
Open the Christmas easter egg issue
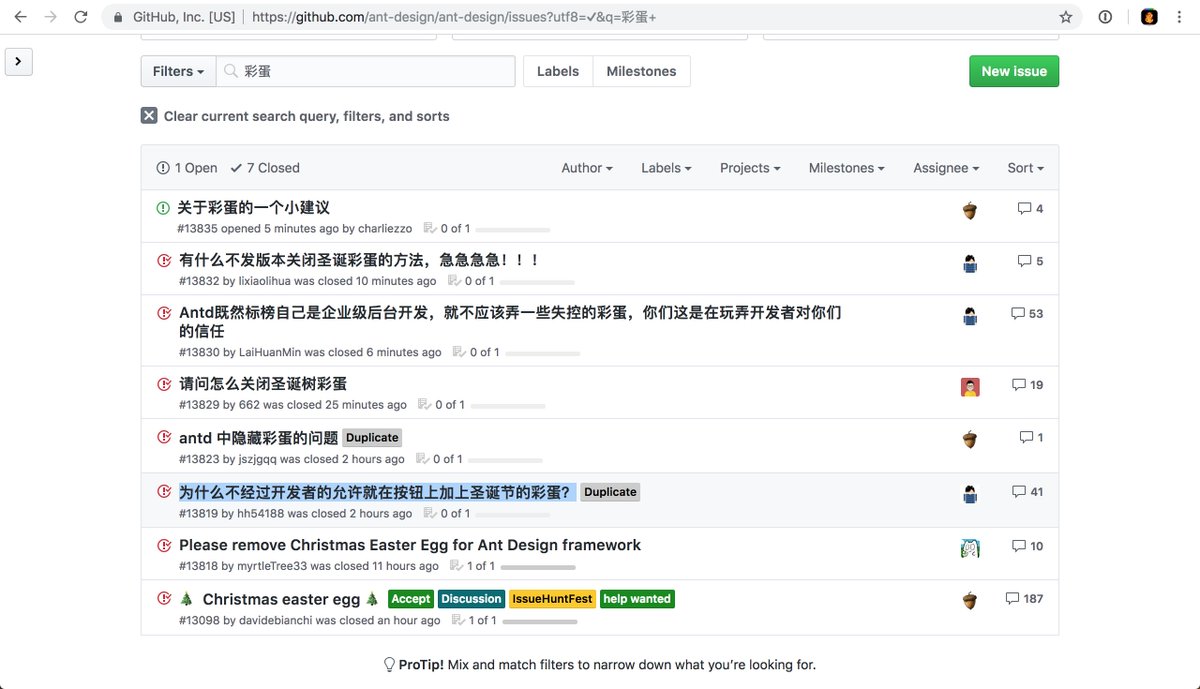(280, 599)
